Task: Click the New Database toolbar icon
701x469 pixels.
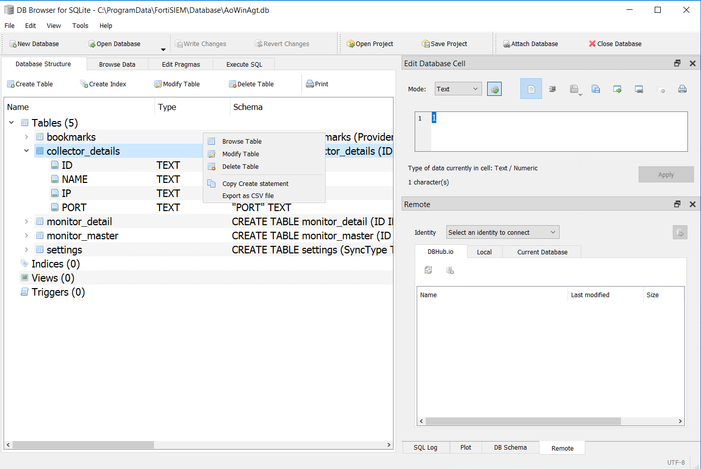Action: click(x=12, y=44)
